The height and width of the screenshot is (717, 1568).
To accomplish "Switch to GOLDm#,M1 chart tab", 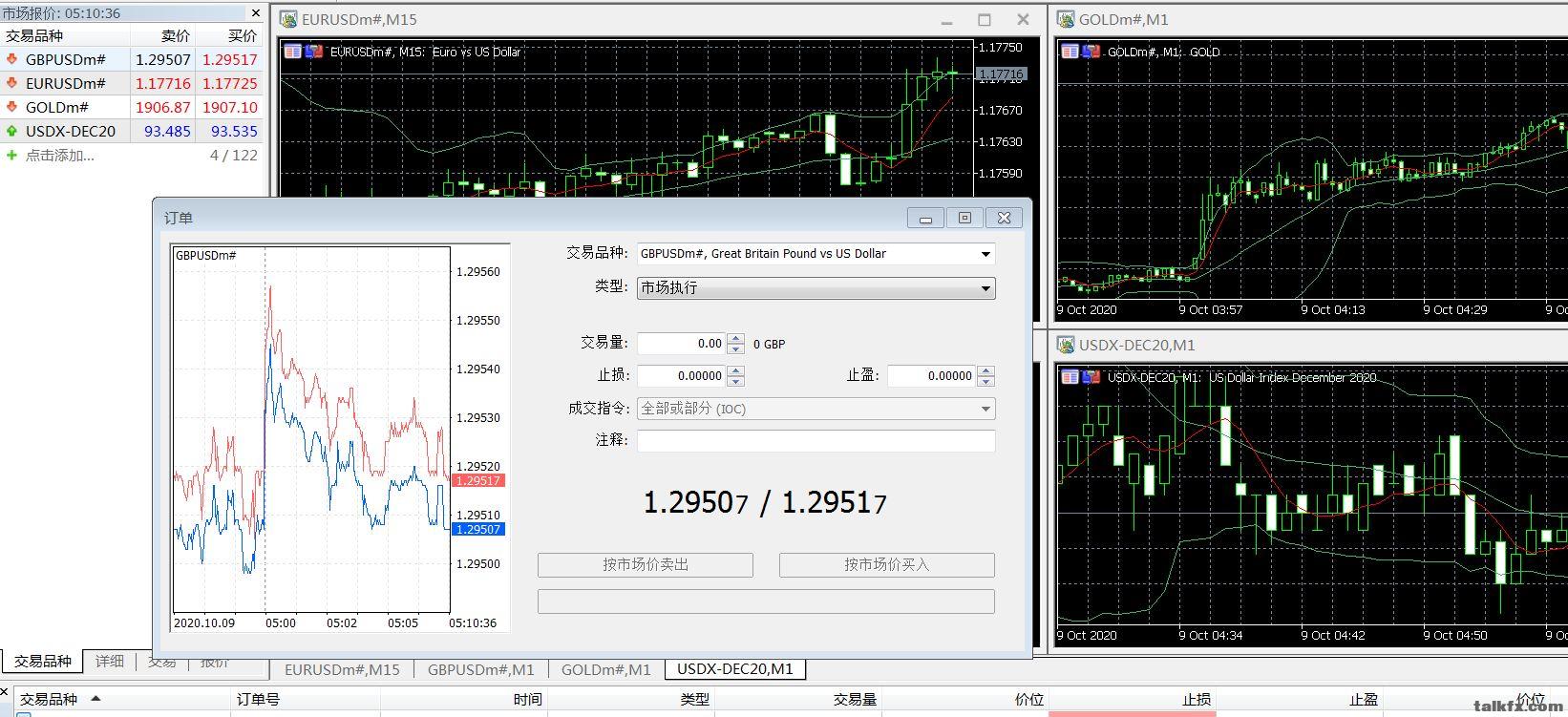I will point(605,669).
